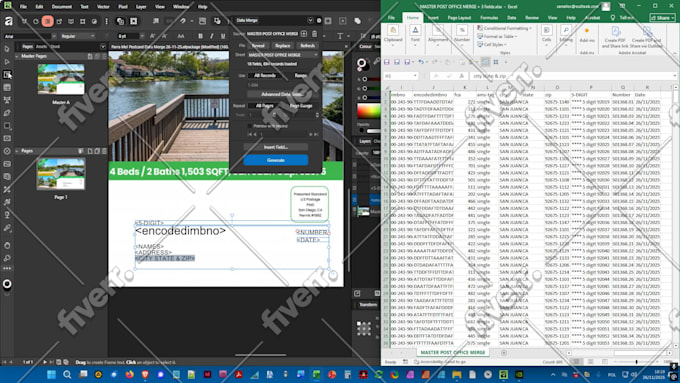Select the Move tool in Affinity toolbar

(7, 49)
